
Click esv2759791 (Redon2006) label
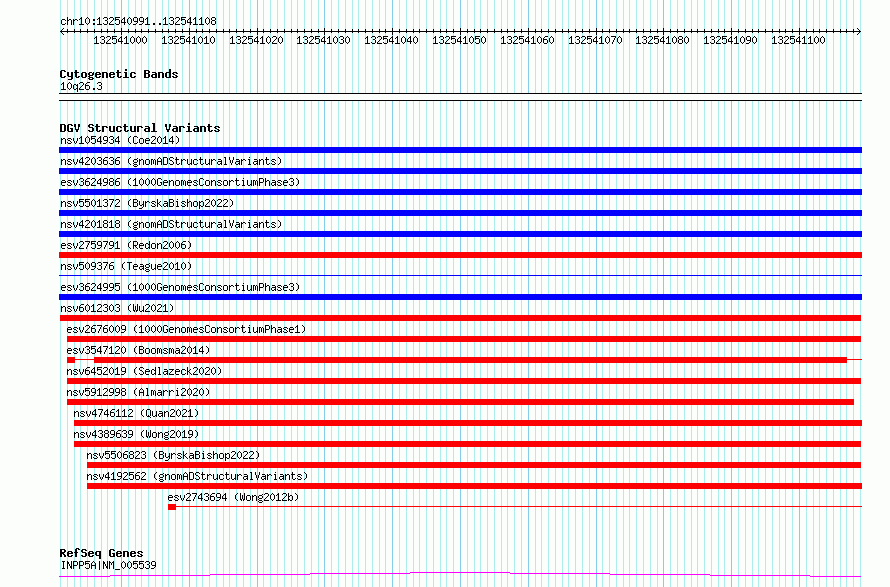126,245
